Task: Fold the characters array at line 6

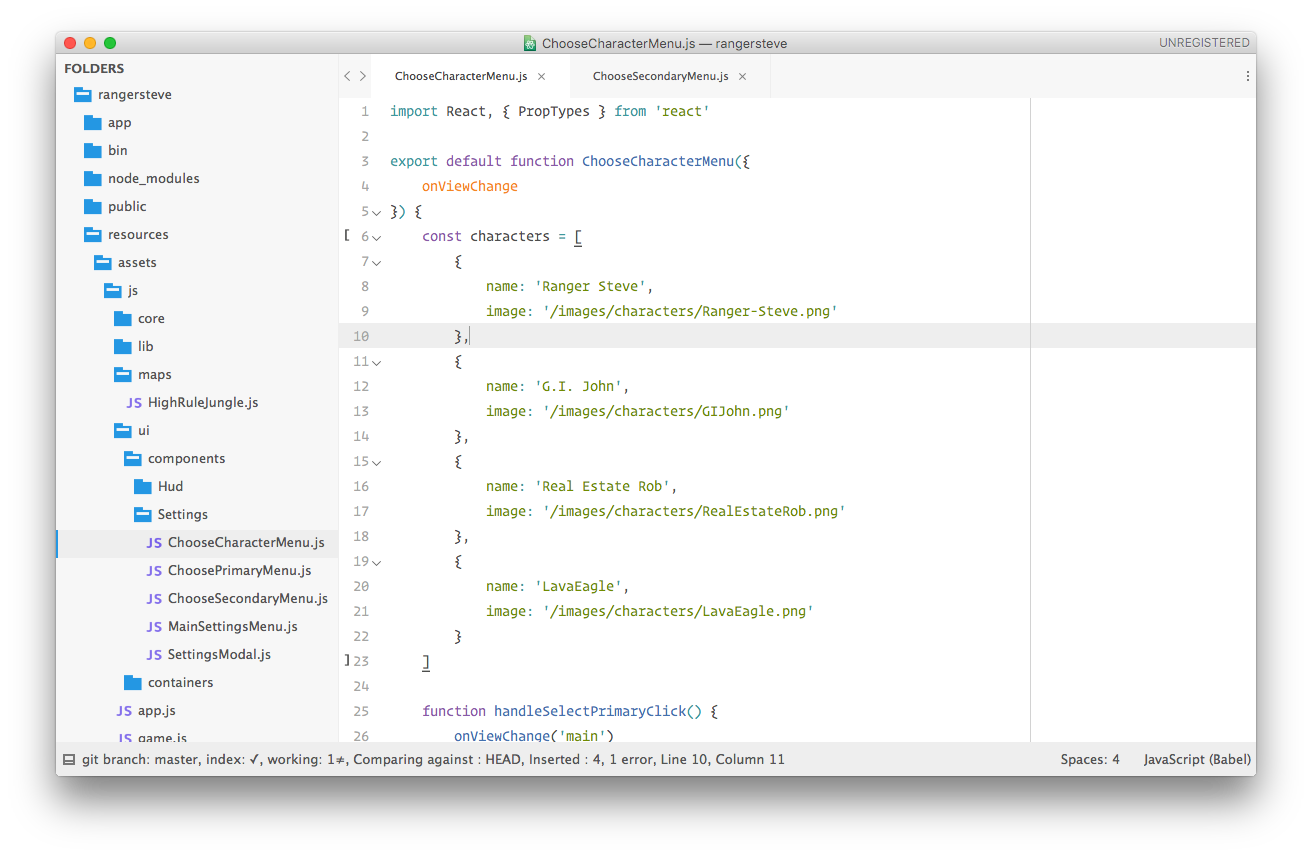Action: (x=377, y=237)
